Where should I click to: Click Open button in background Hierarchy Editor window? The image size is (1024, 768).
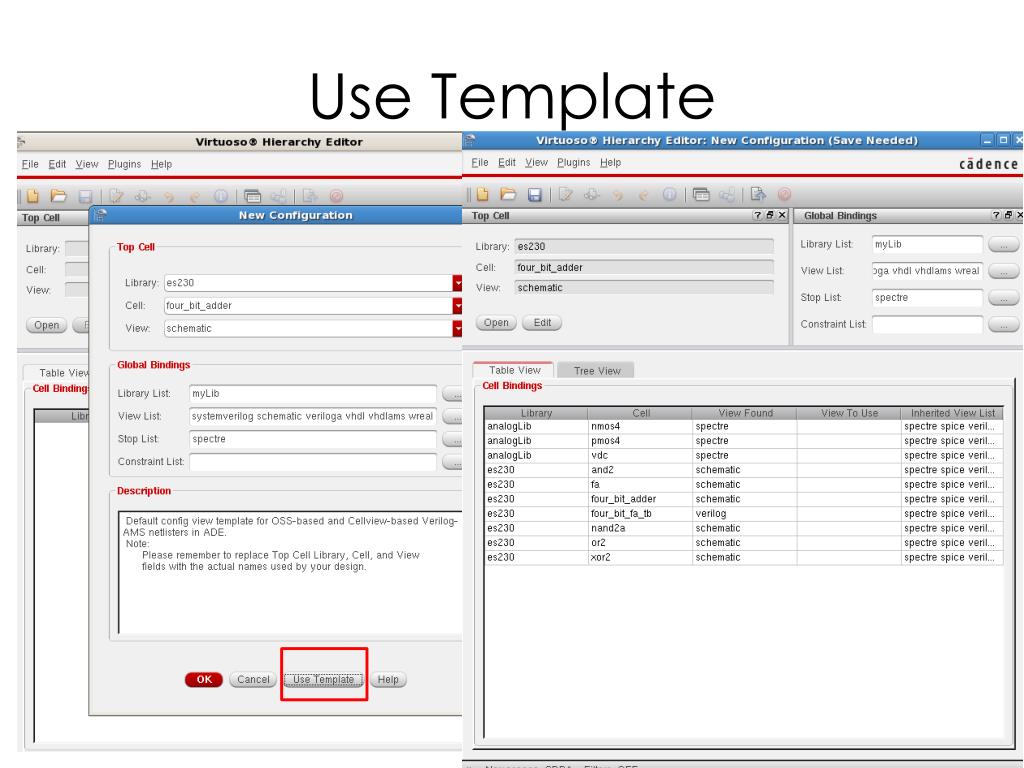pos(46,325)
